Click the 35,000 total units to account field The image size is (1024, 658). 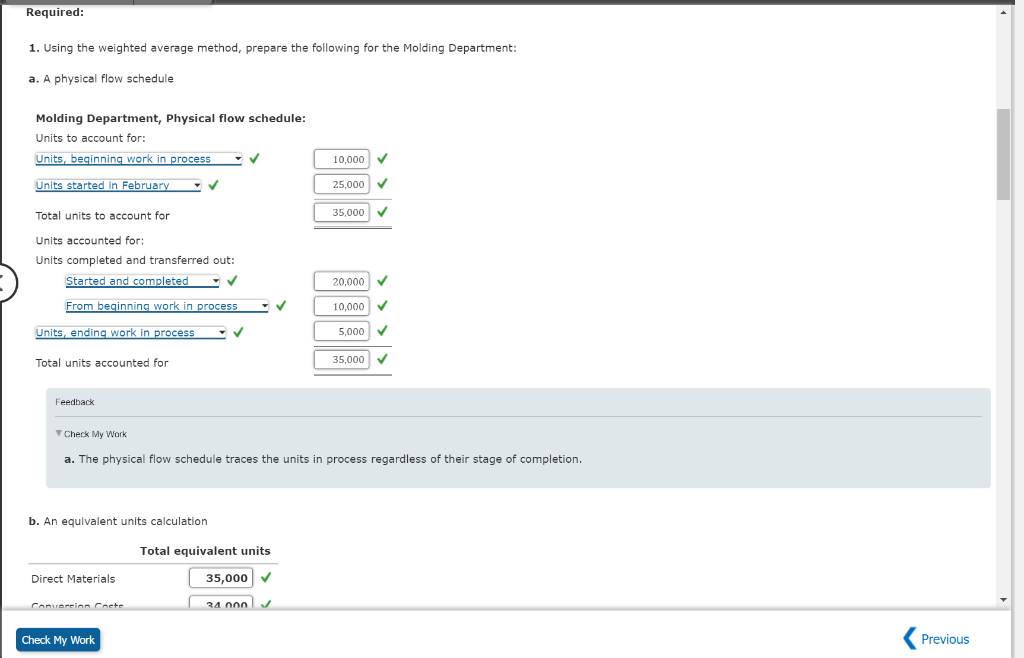[x=342, y=212]
